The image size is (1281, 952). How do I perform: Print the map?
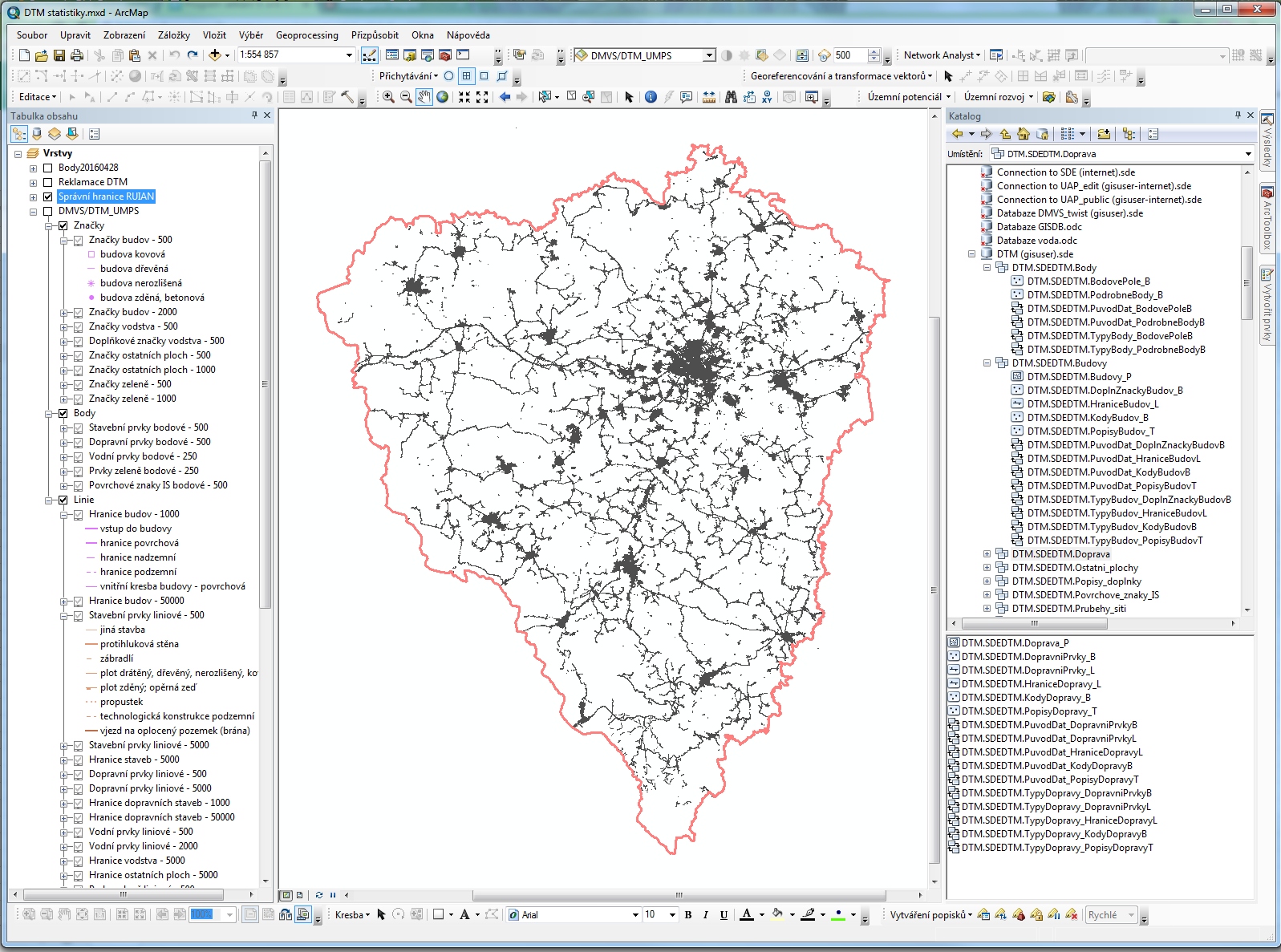click(x=77, y=55)
